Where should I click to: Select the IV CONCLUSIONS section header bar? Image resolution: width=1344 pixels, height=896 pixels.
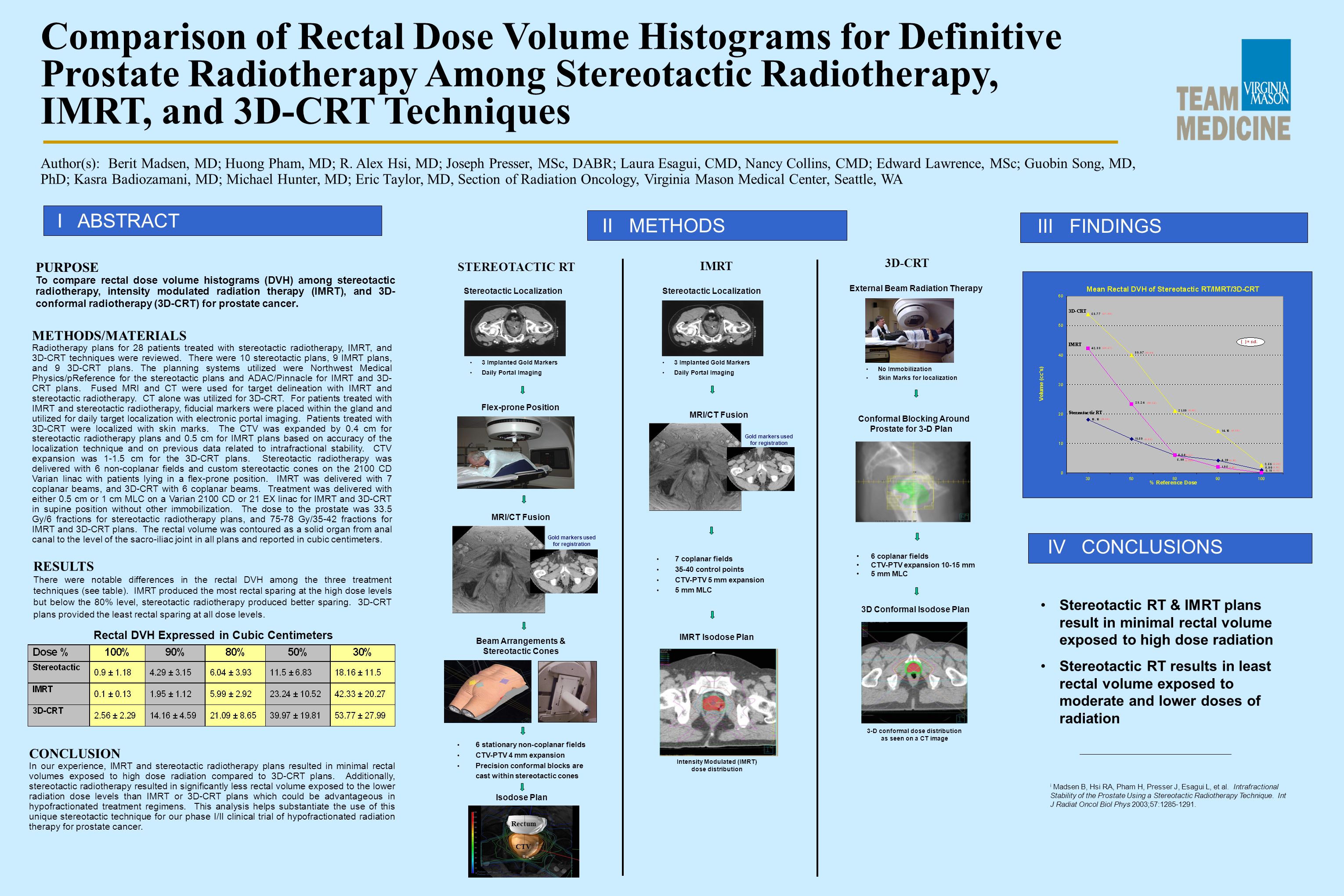point(1170,548)
